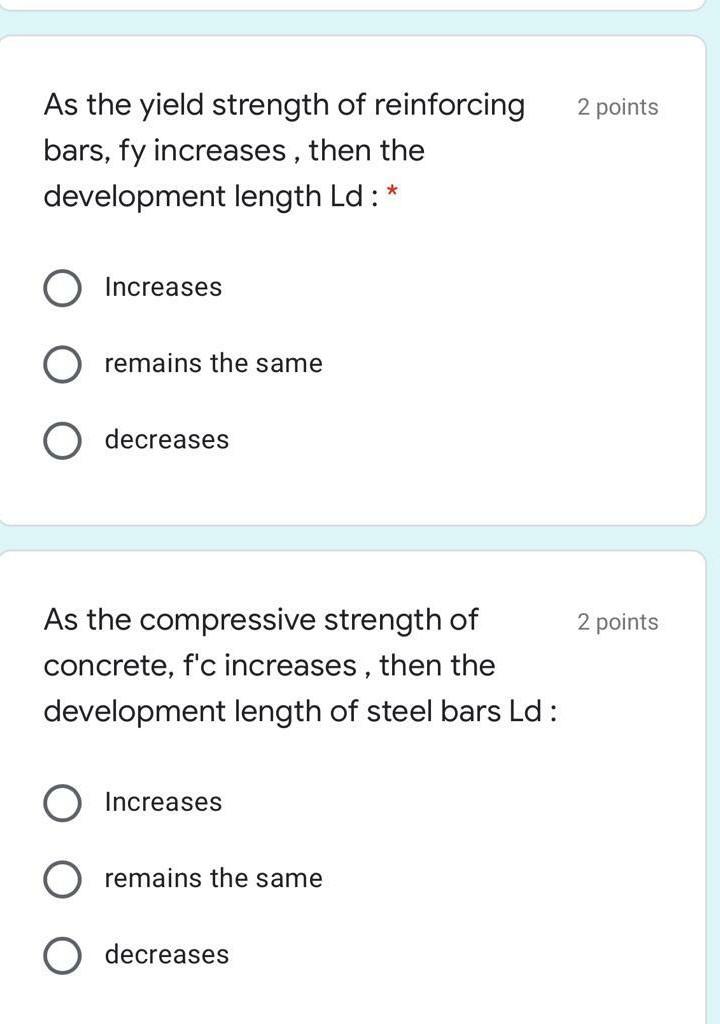
Task: Select "remains the same" for the compressive strength question
Action: point(62,878)
